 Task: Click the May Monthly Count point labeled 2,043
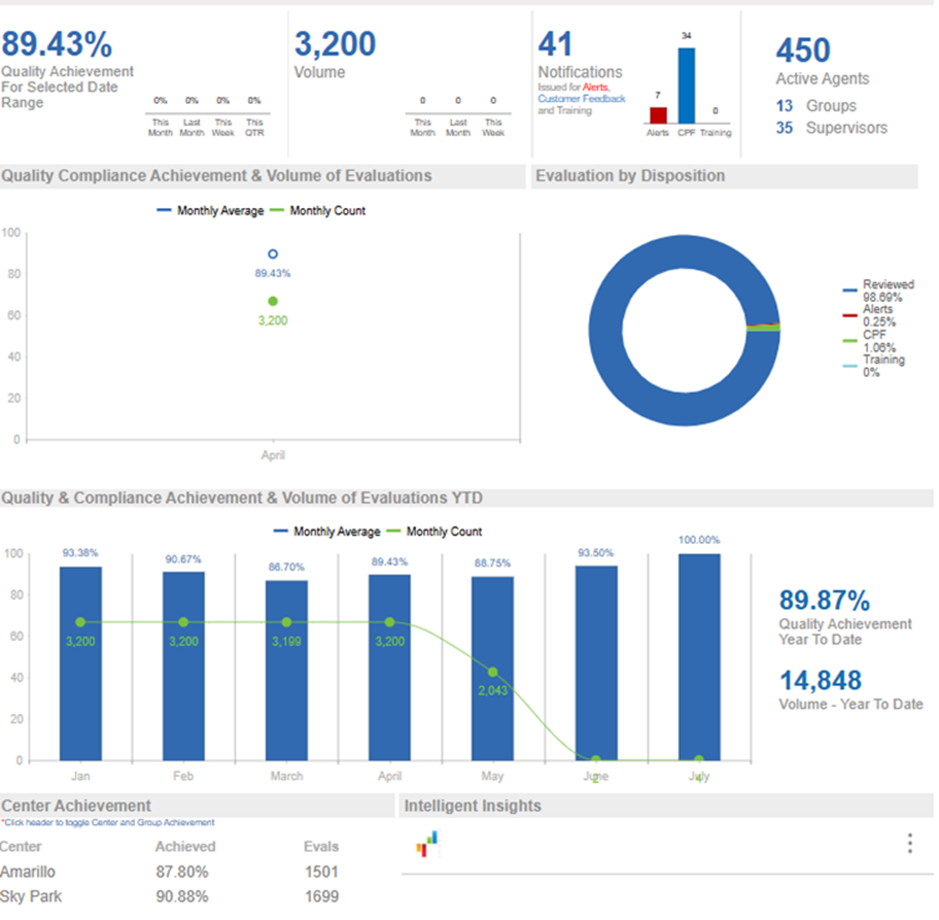(492, 672)
